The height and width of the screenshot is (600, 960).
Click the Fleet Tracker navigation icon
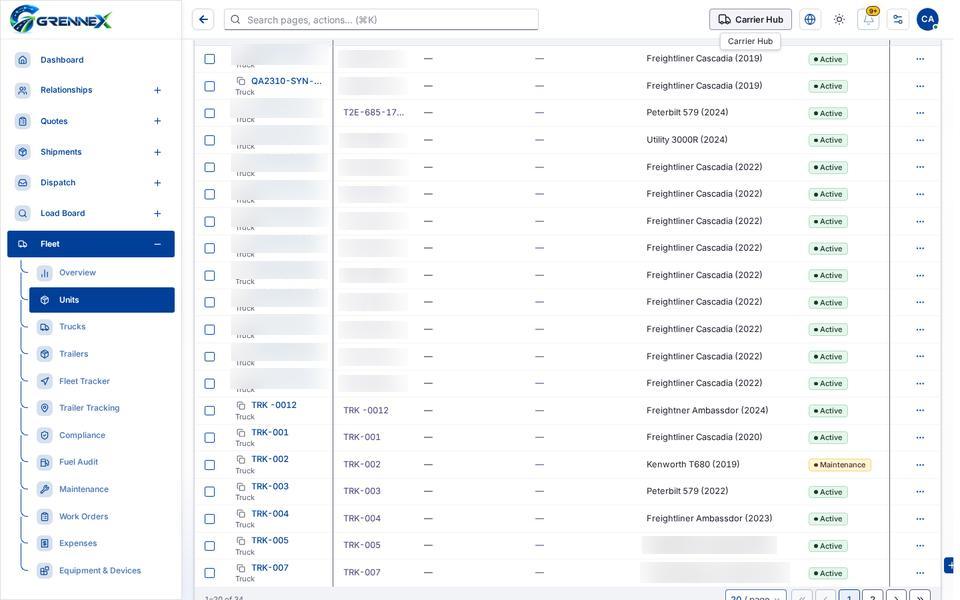click(x=45, y=381)
